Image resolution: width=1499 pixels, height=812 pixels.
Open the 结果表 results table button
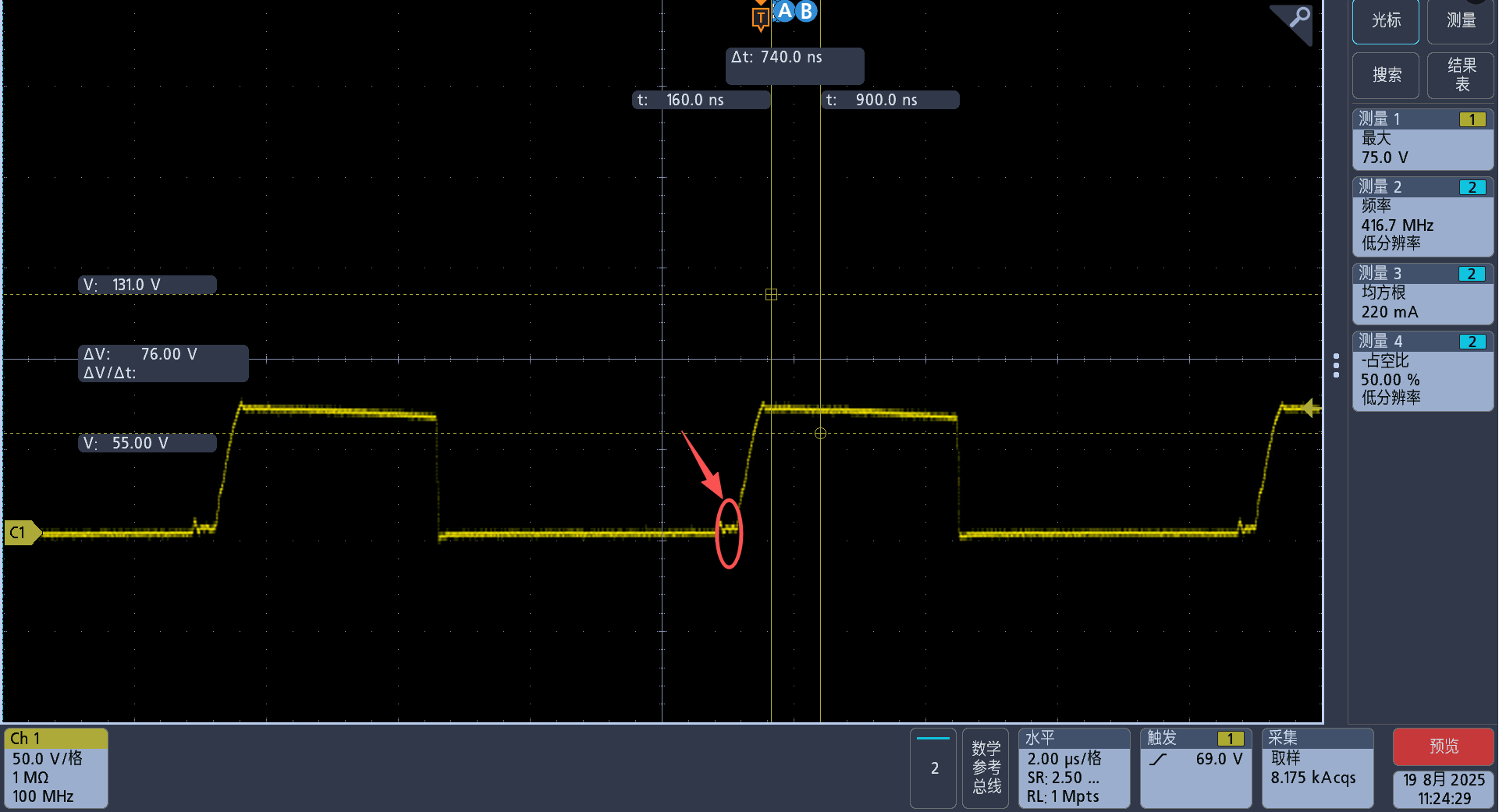point(1461,75)
